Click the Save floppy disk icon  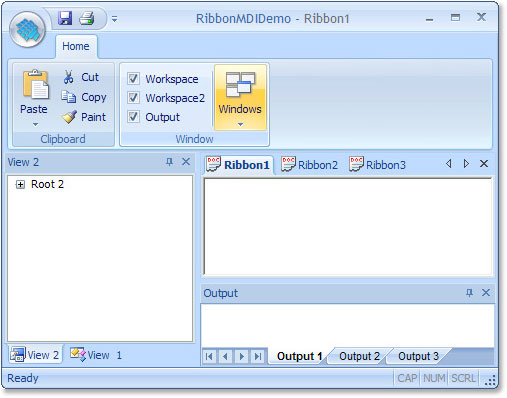pos(65,18)
